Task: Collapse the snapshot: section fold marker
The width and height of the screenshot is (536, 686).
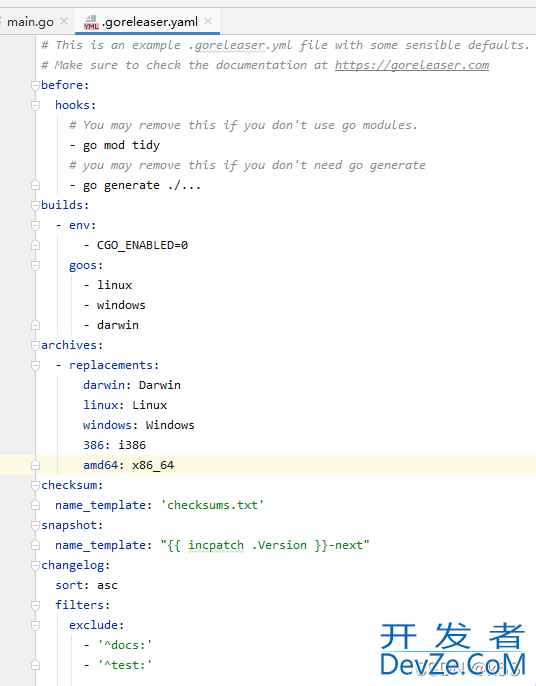Action: point(35,525)
